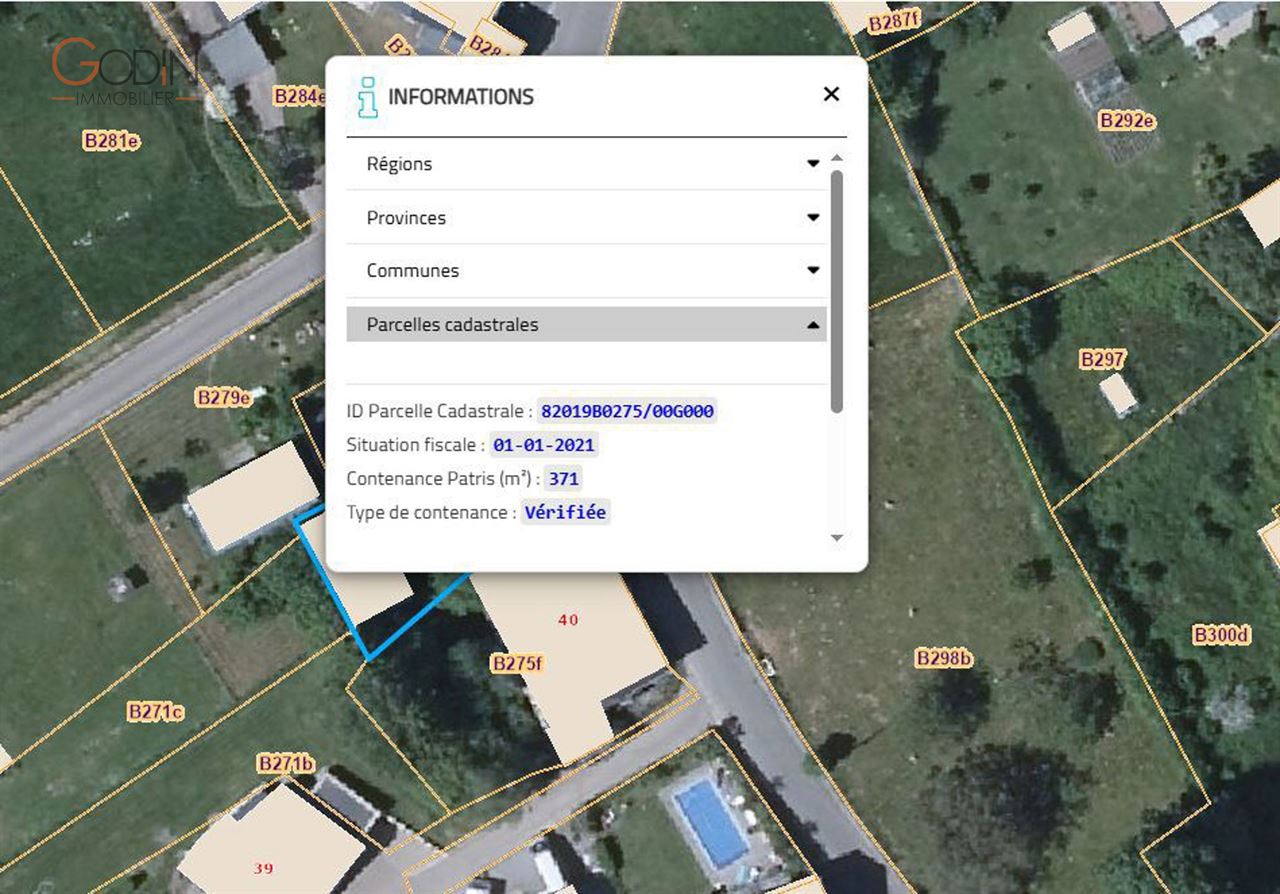Screen dimensions: 1280x894
Task: Click the swimming pool on the map
Action: 710,823
